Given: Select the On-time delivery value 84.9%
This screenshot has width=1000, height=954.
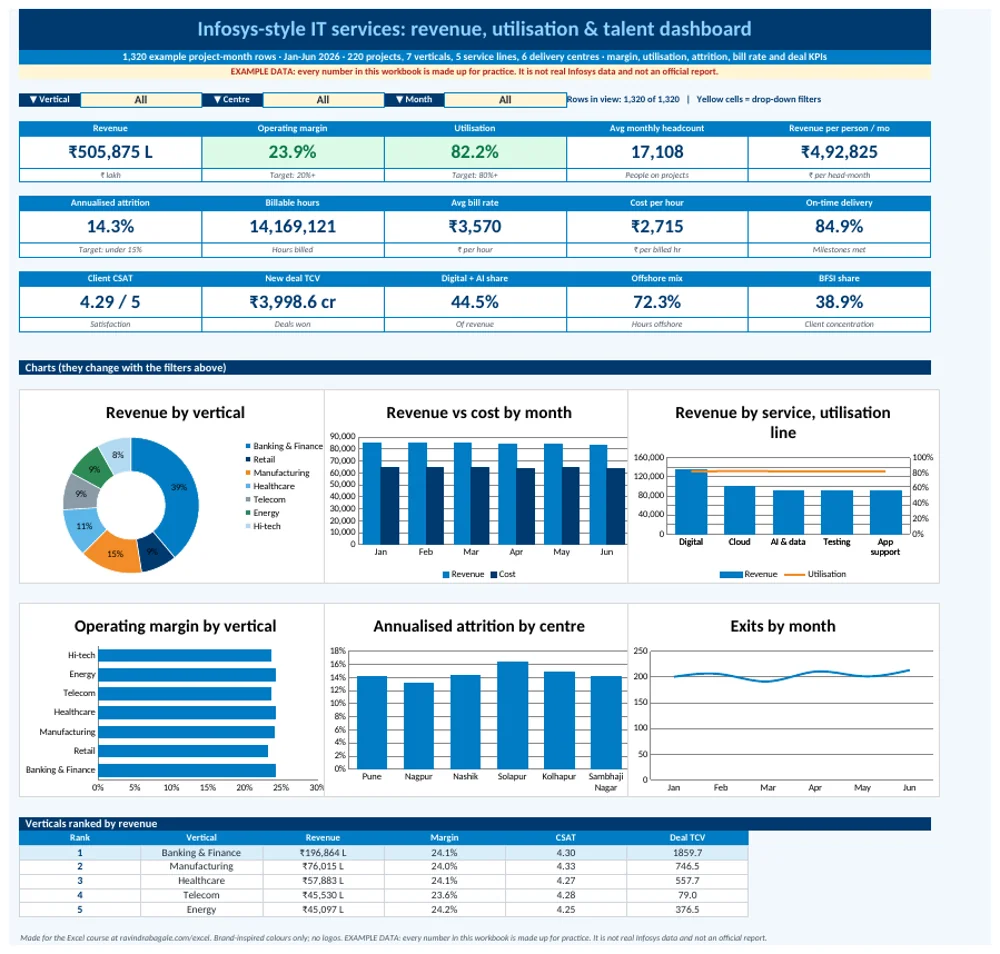Looking at the screenshot, I should 839,226.
